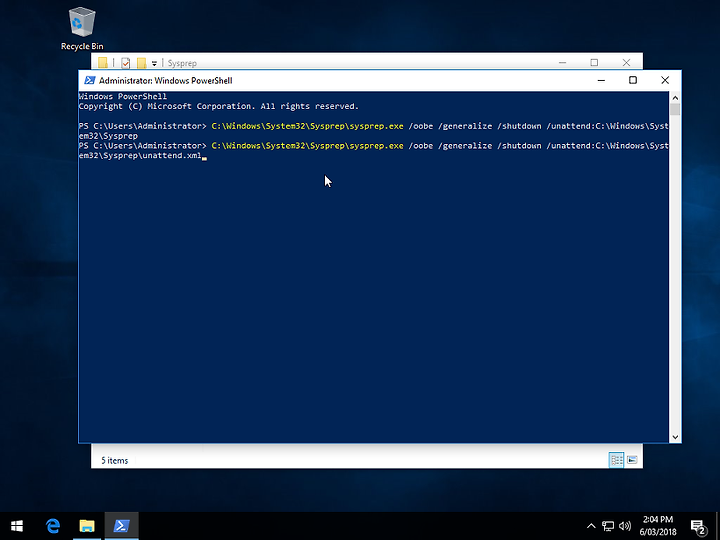Open the Windows Start menu
This screenshot has width=720, height=540.
pyautogui.click(x=17, y=526)
